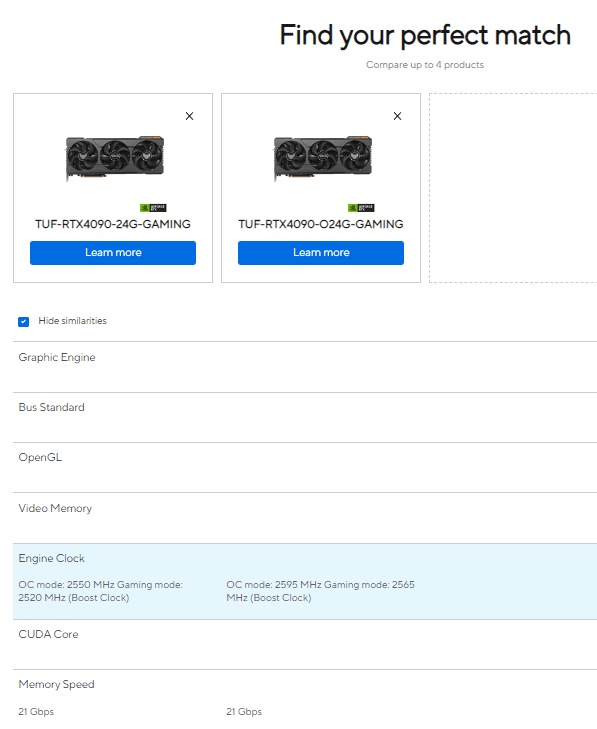
Task: Click the Memory Speed row label
Action: tap(56, 684)
